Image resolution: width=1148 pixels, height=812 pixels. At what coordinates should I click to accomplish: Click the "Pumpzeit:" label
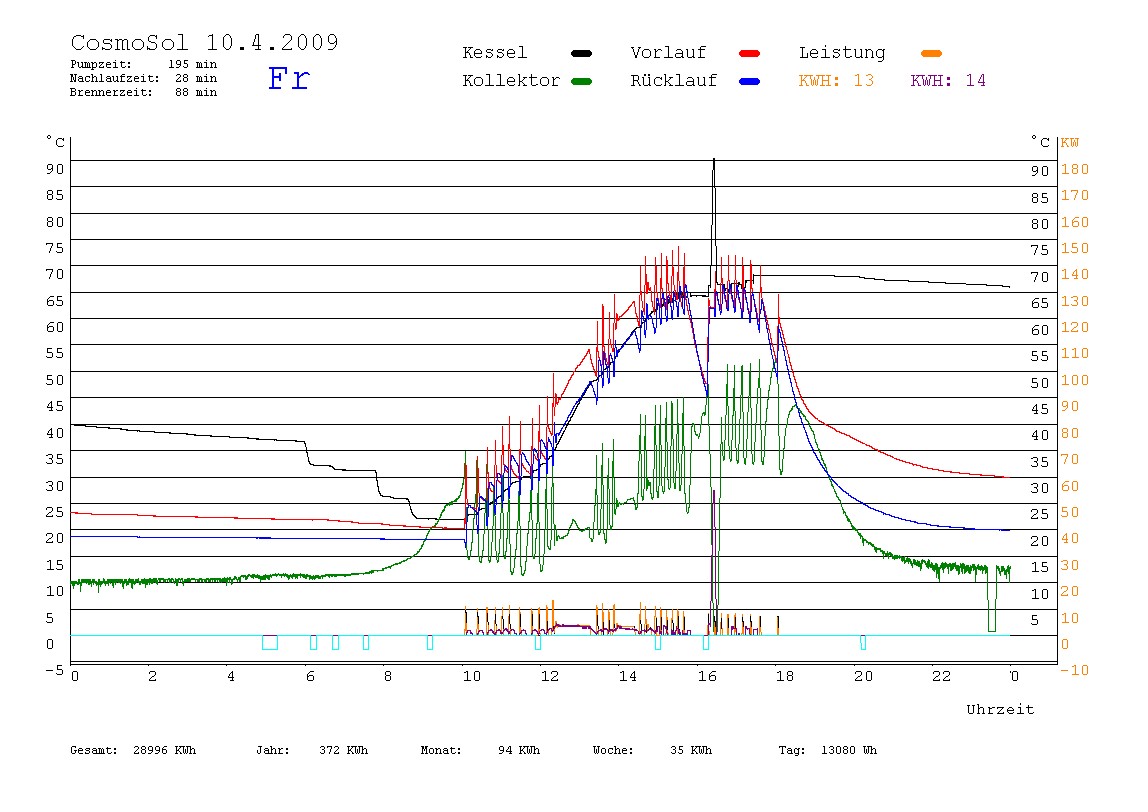coord(101,64)
